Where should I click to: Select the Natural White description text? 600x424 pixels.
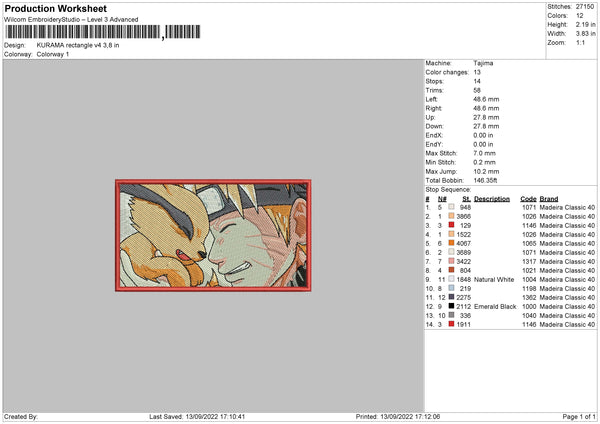coord(494,280)
